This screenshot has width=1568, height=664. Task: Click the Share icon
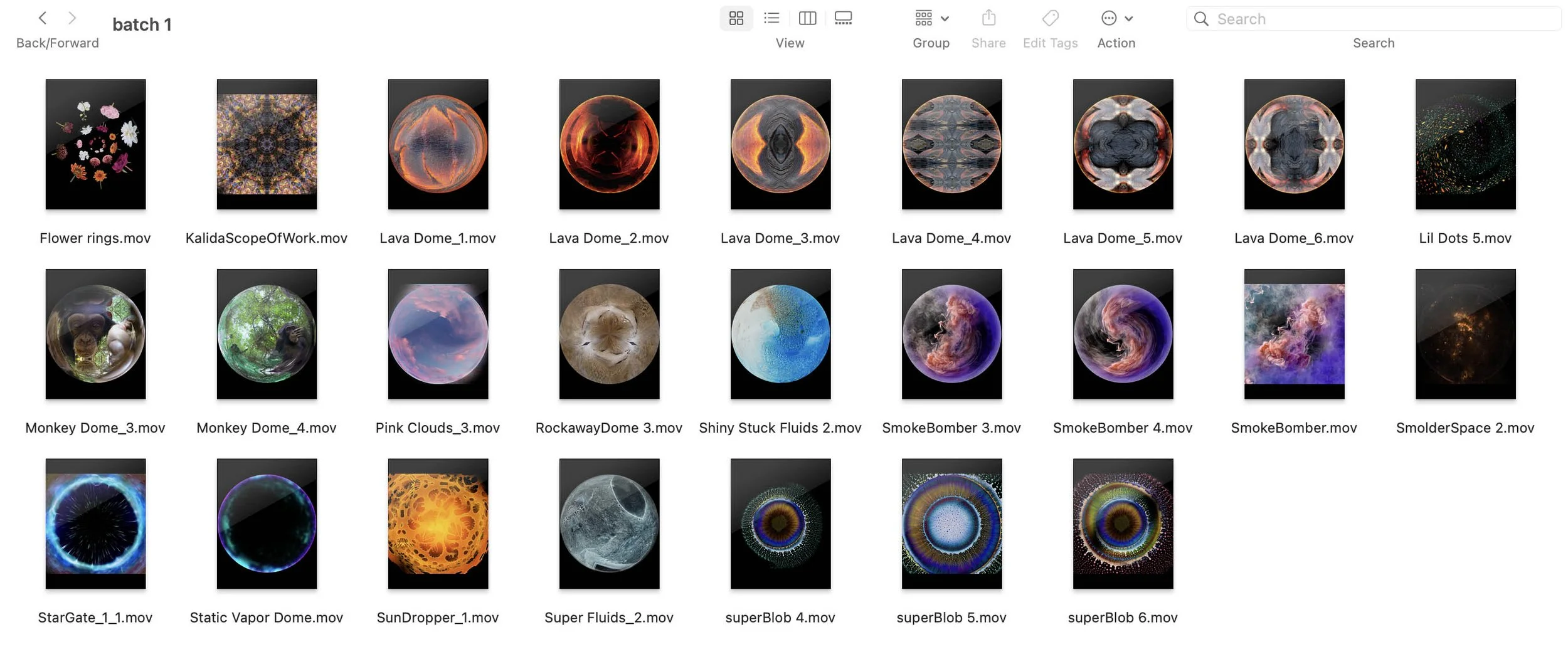[988, 18]
